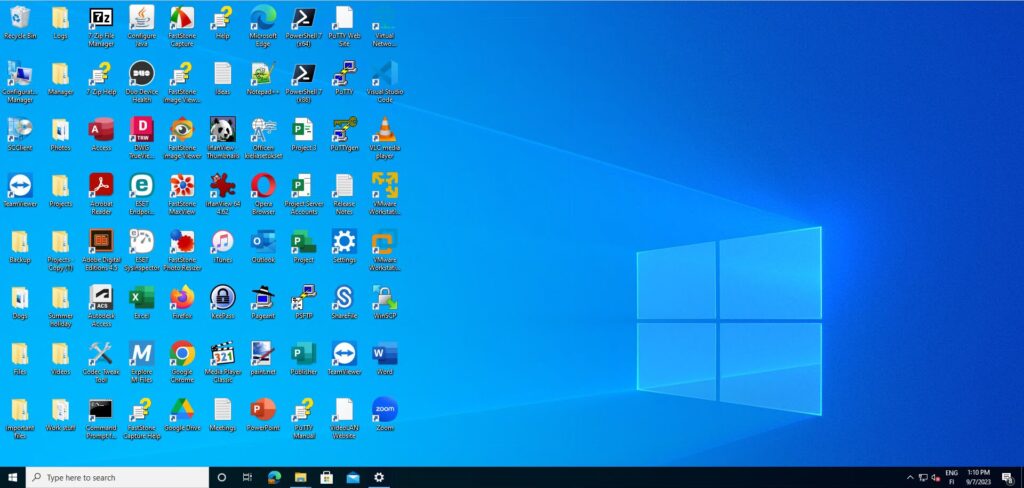Click the PuTTYgen desktop icon
Image resolution: width=1024 pixels, height=488 pixels.
344,130
